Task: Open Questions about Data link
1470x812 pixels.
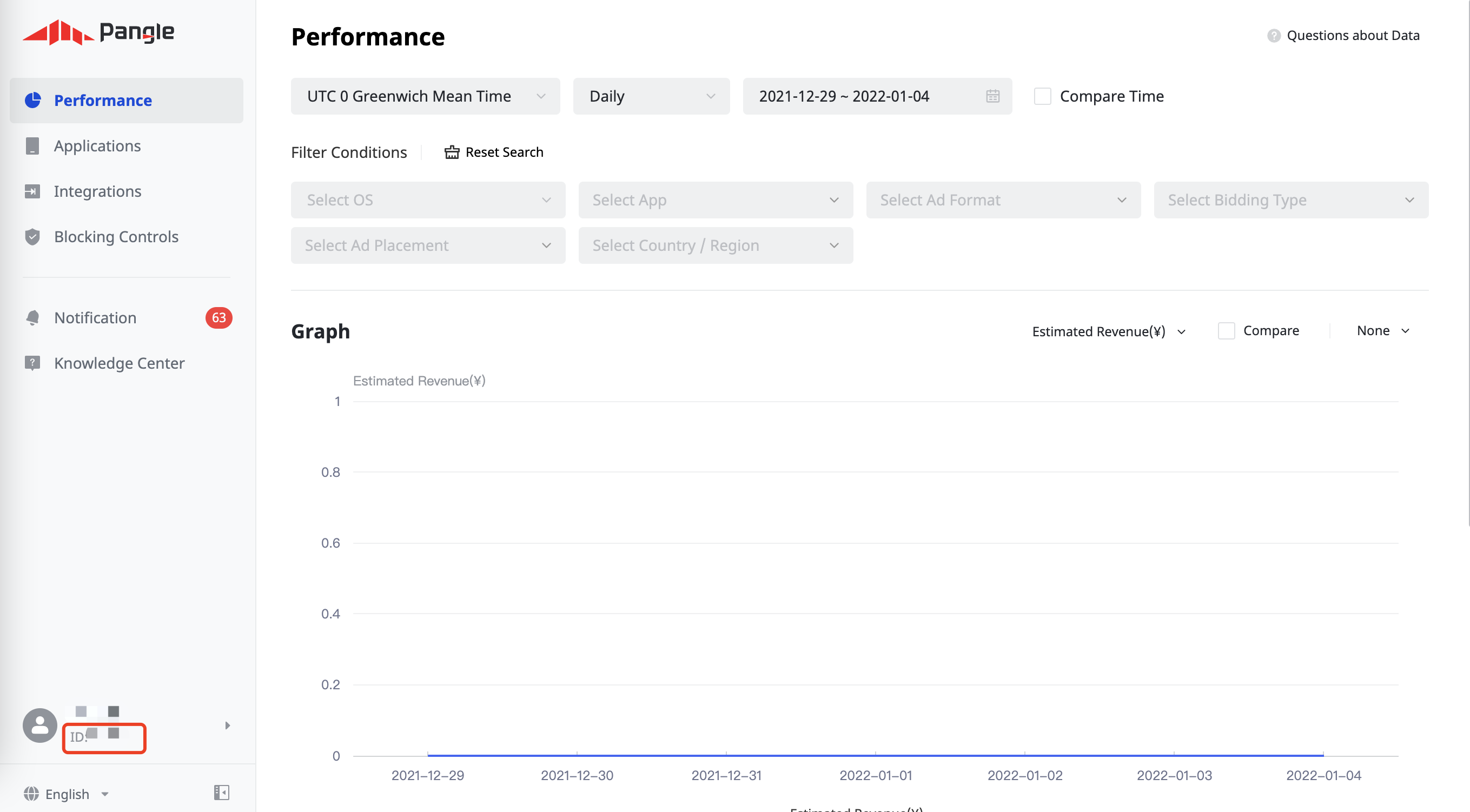Action: pyautogui.click(x=1353, y=36)
